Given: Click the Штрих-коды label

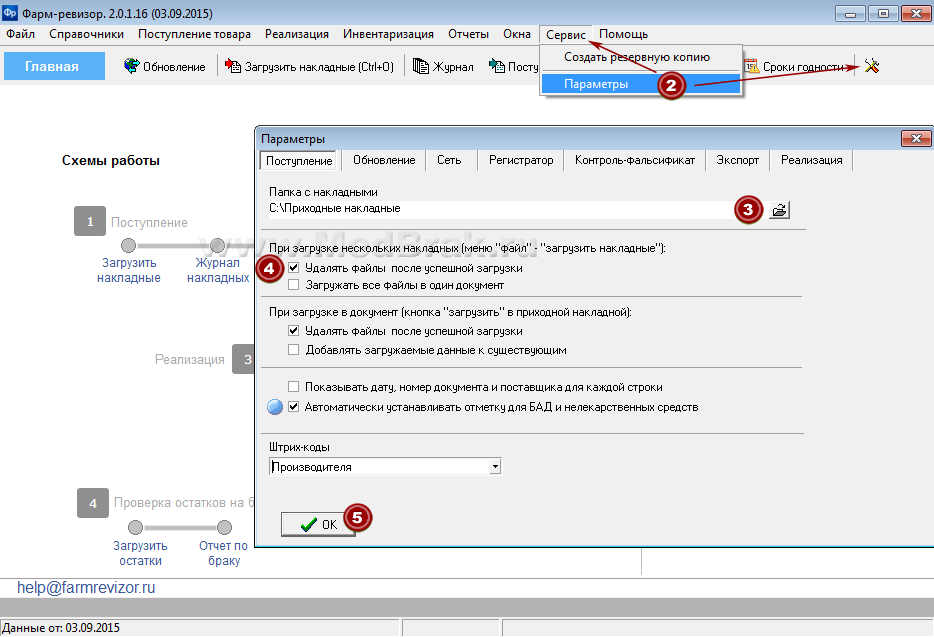Looking at the screenshot, I should click(x=299, y=447).
